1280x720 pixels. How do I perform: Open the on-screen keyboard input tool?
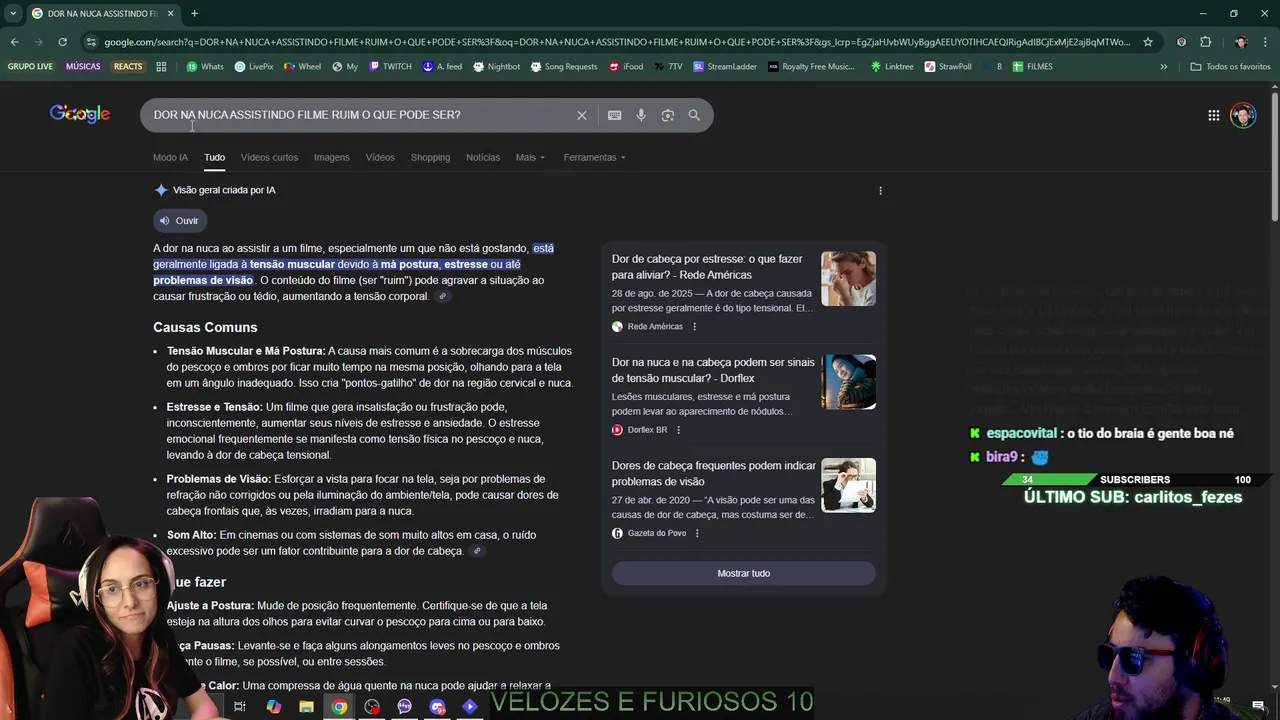615,115
